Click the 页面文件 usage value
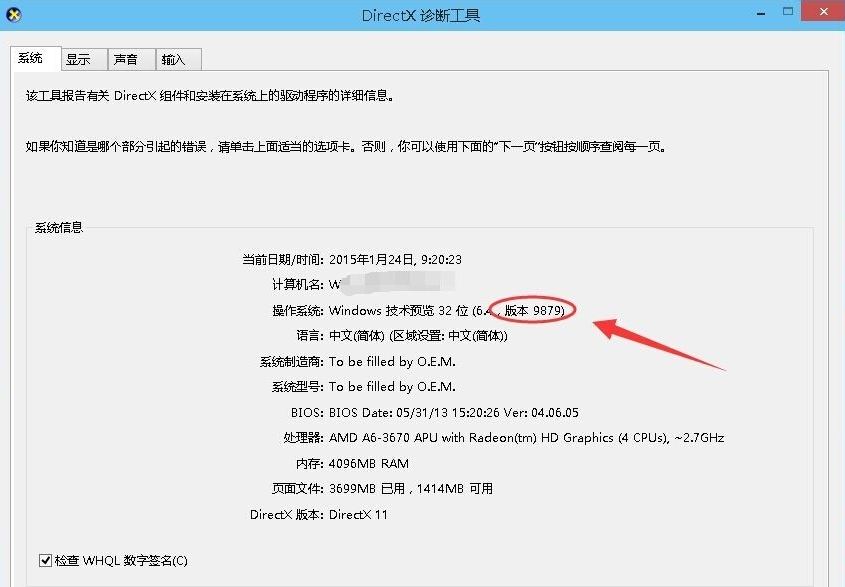845x587 pixels. pyautogui.click(x=410, y=489)
